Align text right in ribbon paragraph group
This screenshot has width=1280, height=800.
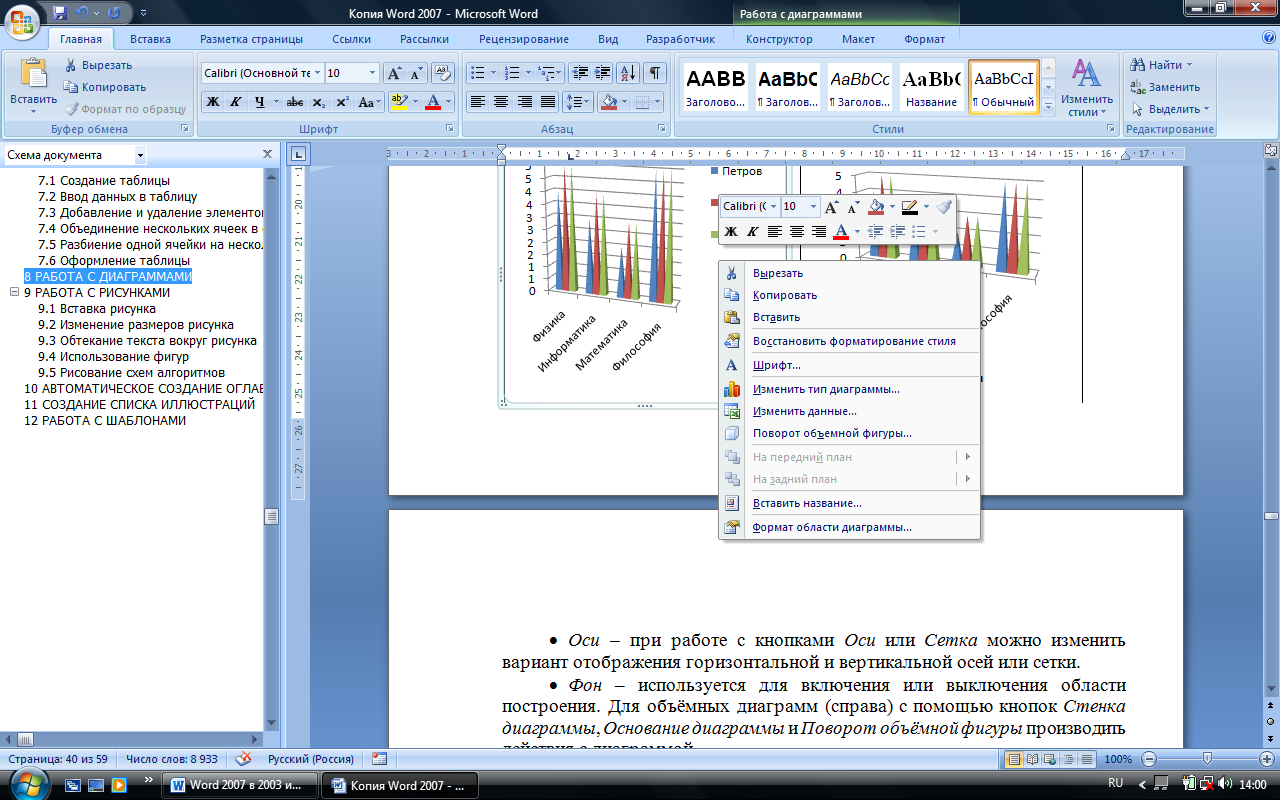coord(524,102)
